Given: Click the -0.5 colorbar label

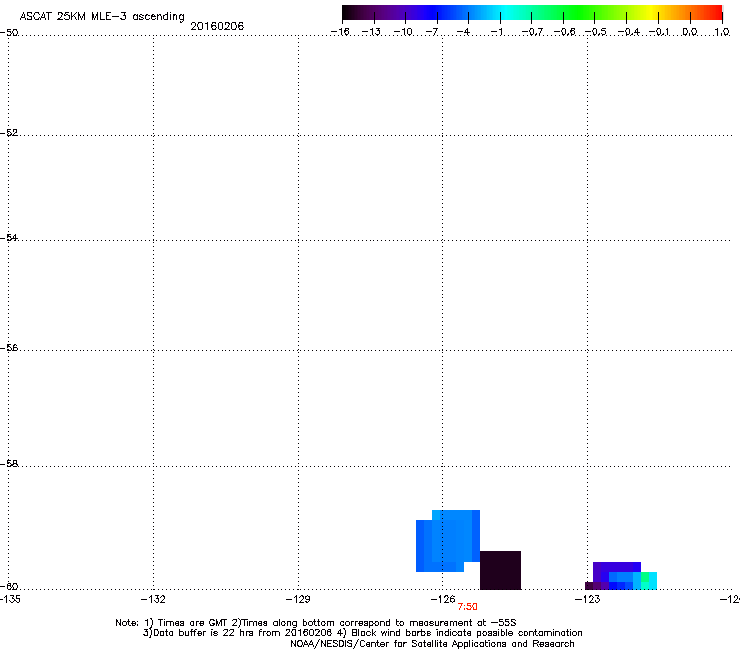Looking at the screenshot, I should click(596, 32).
